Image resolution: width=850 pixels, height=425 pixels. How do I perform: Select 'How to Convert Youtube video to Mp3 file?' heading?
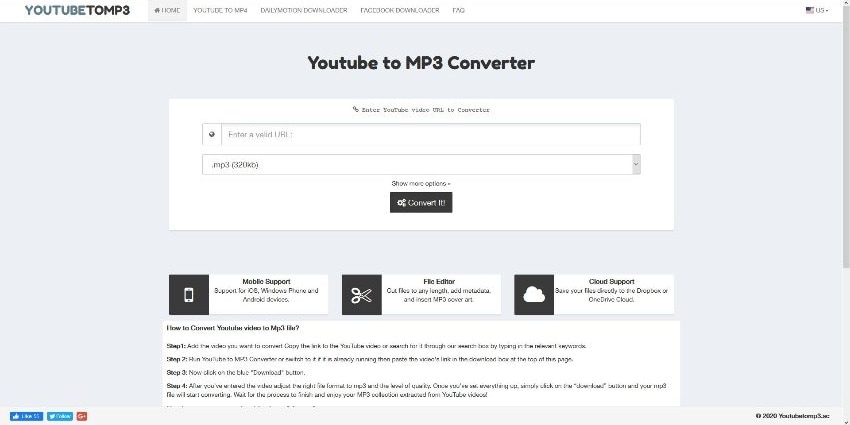tap(233, 329)
